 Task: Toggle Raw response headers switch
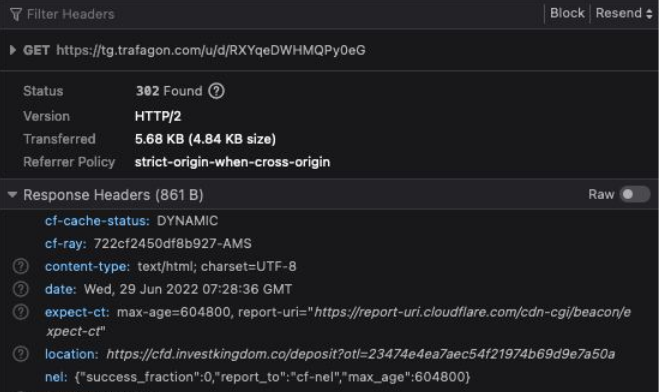[635, 194]
